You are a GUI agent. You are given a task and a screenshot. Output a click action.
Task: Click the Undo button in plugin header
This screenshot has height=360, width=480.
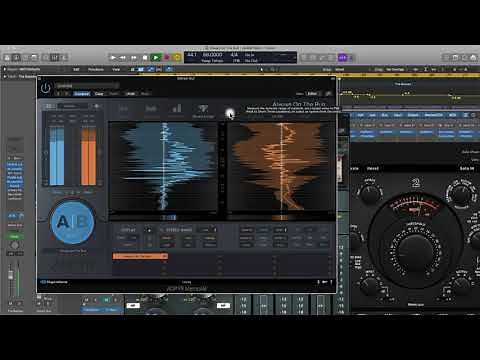click(x=130, y=94)
